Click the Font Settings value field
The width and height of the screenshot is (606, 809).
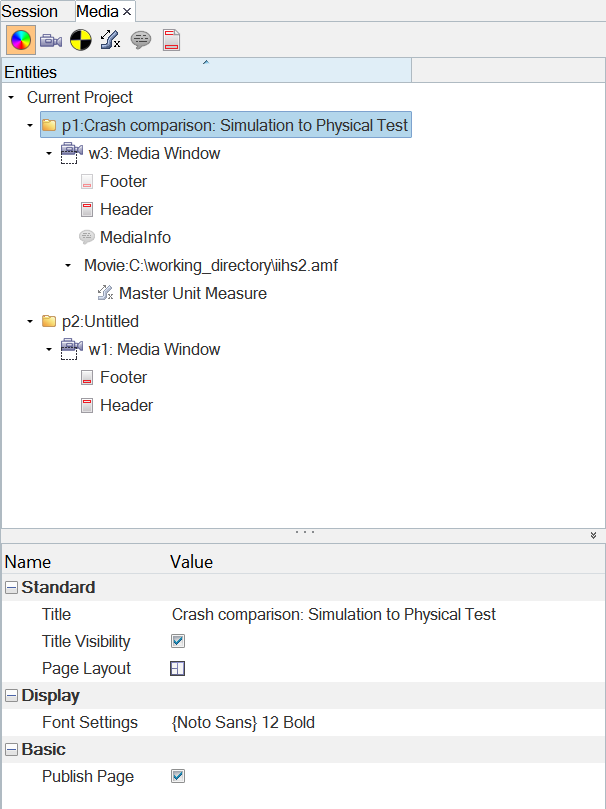[x=243, y=723]
